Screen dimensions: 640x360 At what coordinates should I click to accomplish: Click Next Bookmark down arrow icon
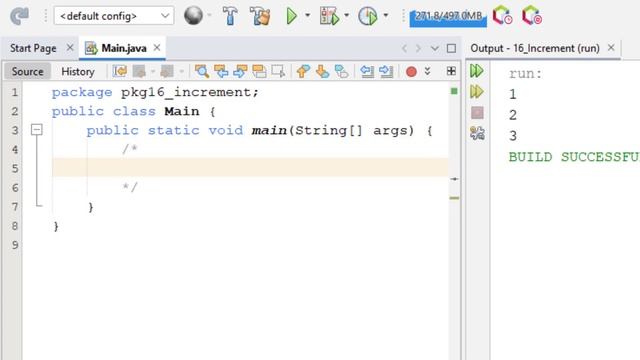322,71
